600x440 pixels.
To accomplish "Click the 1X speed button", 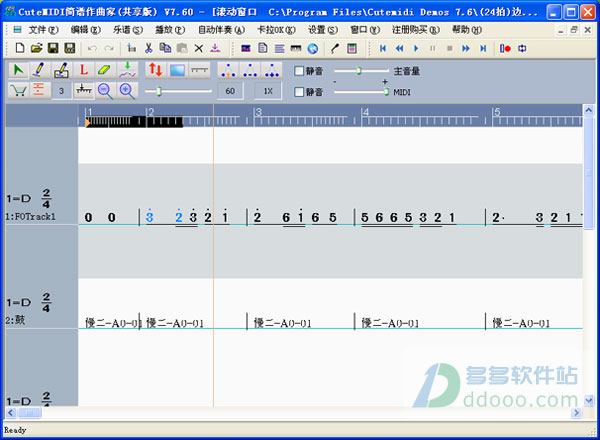I will (268, 91).
